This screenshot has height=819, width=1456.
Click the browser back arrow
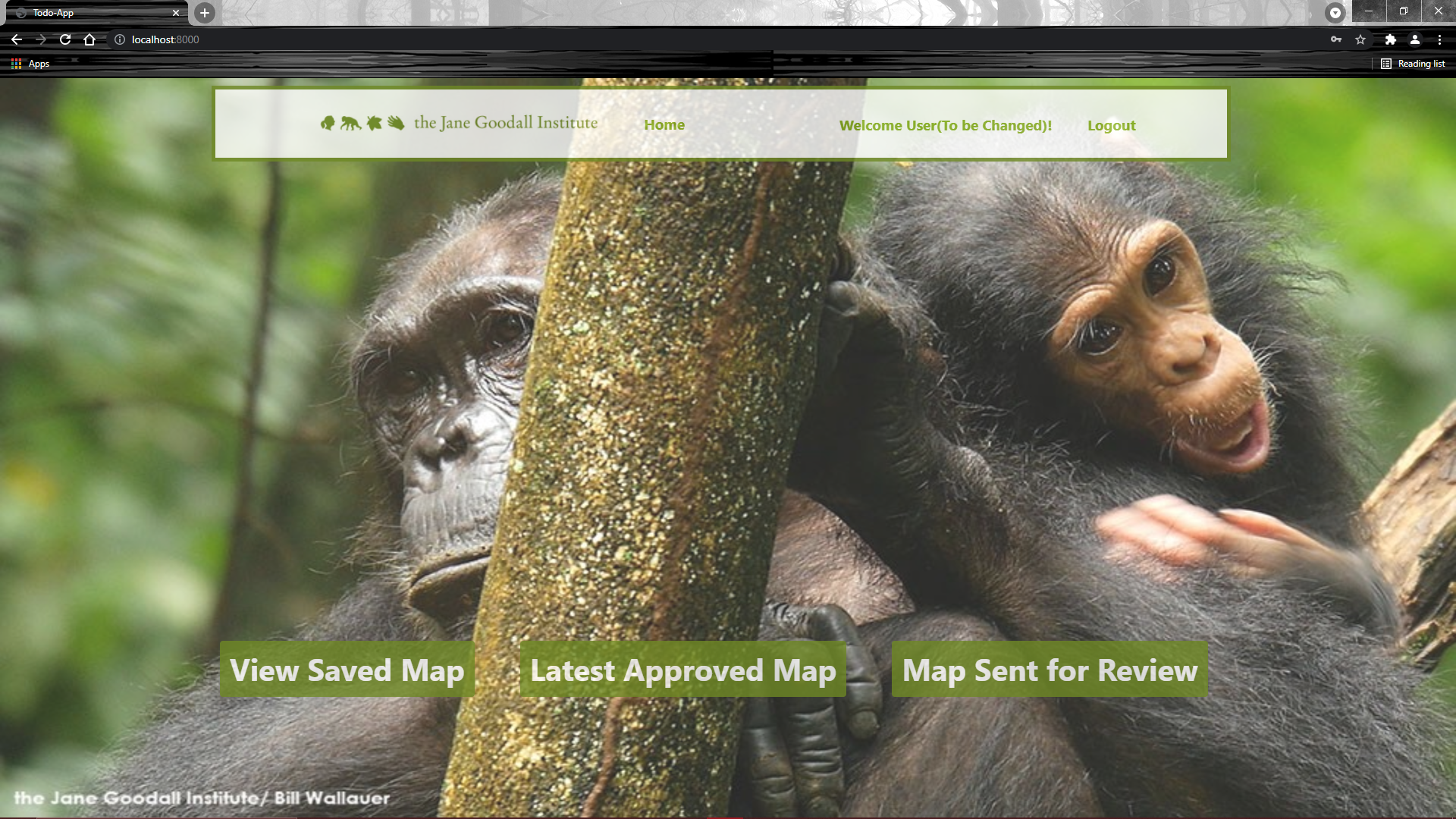pos(17,39)
